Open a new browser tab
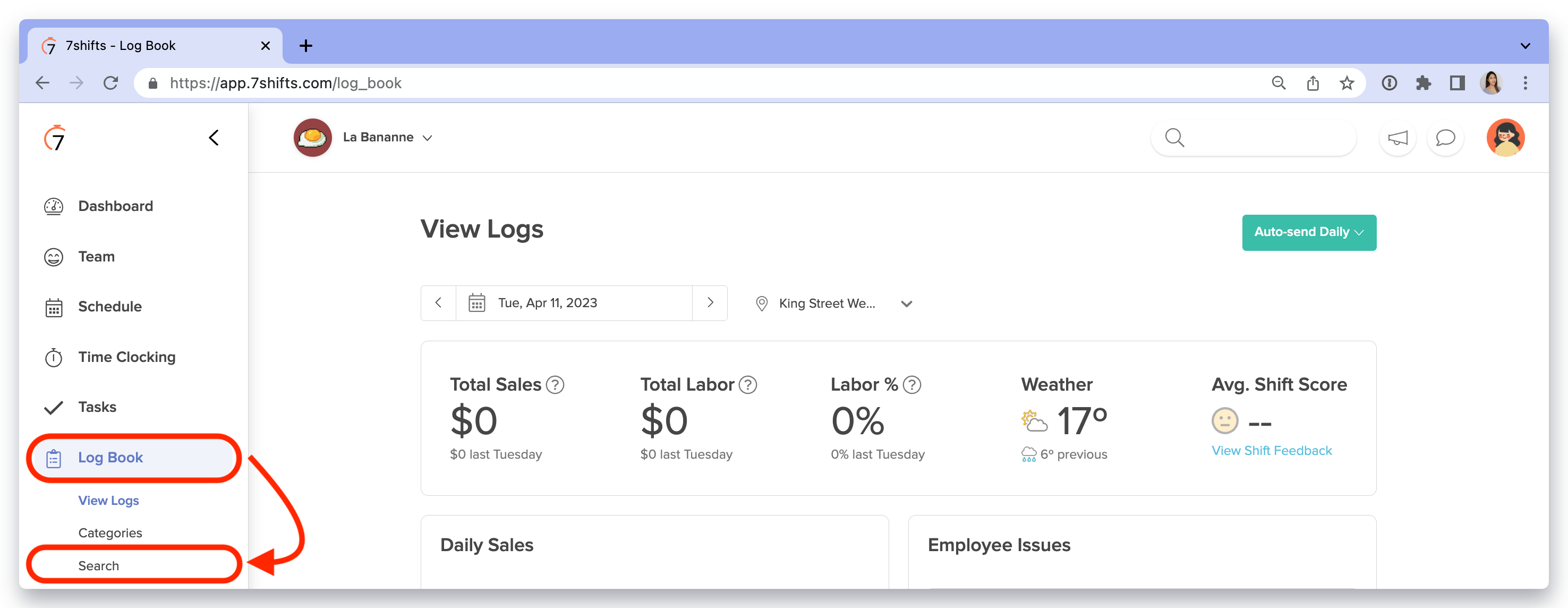Screen dimensions: 1568x608 (x=306, y=46)
